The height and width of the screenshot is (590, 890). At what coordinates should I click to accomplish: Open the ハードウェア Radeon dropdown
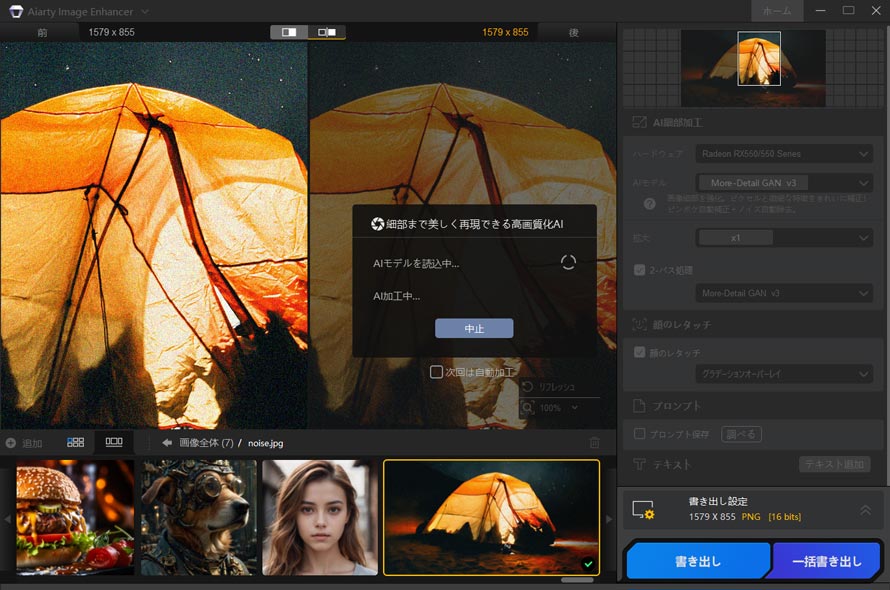tap(784, 154)
